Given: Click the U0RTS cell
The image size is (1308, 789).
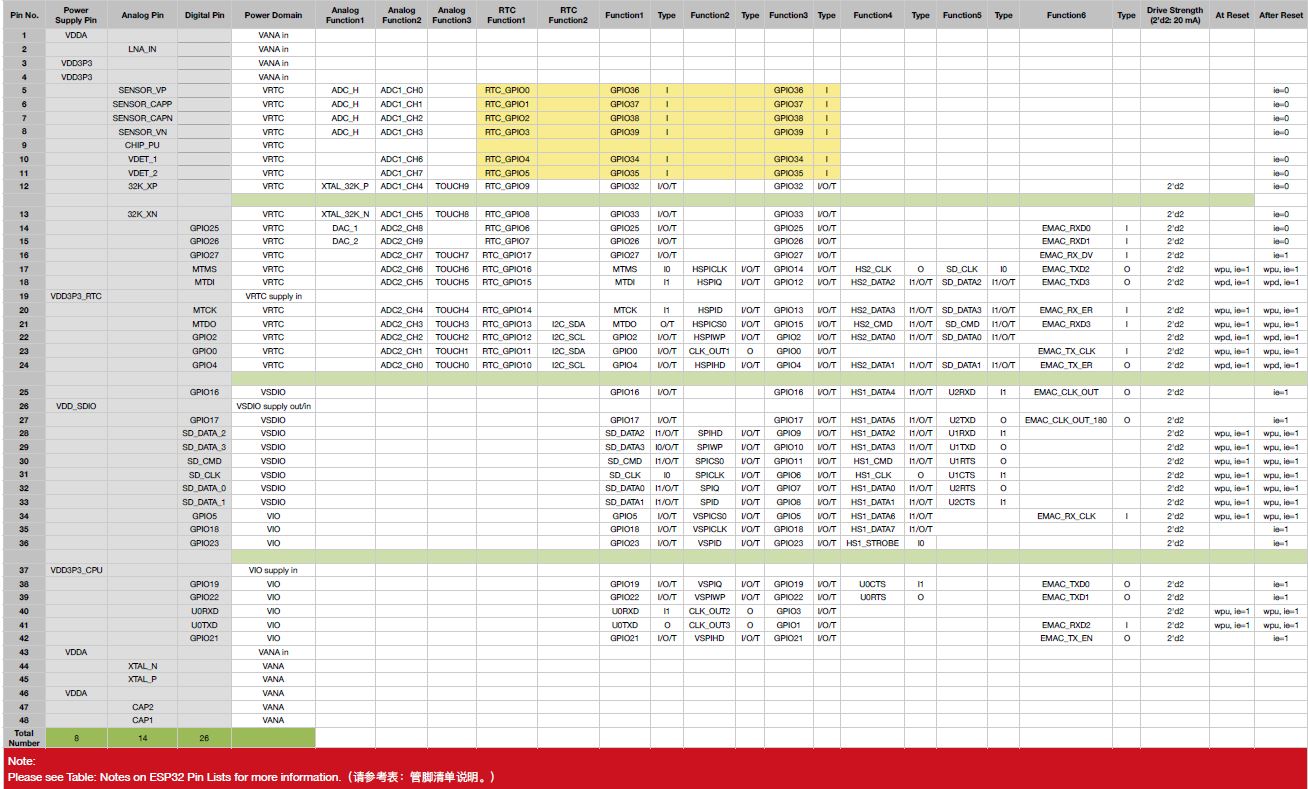Looking at the screenshot, I should point(872,597).
